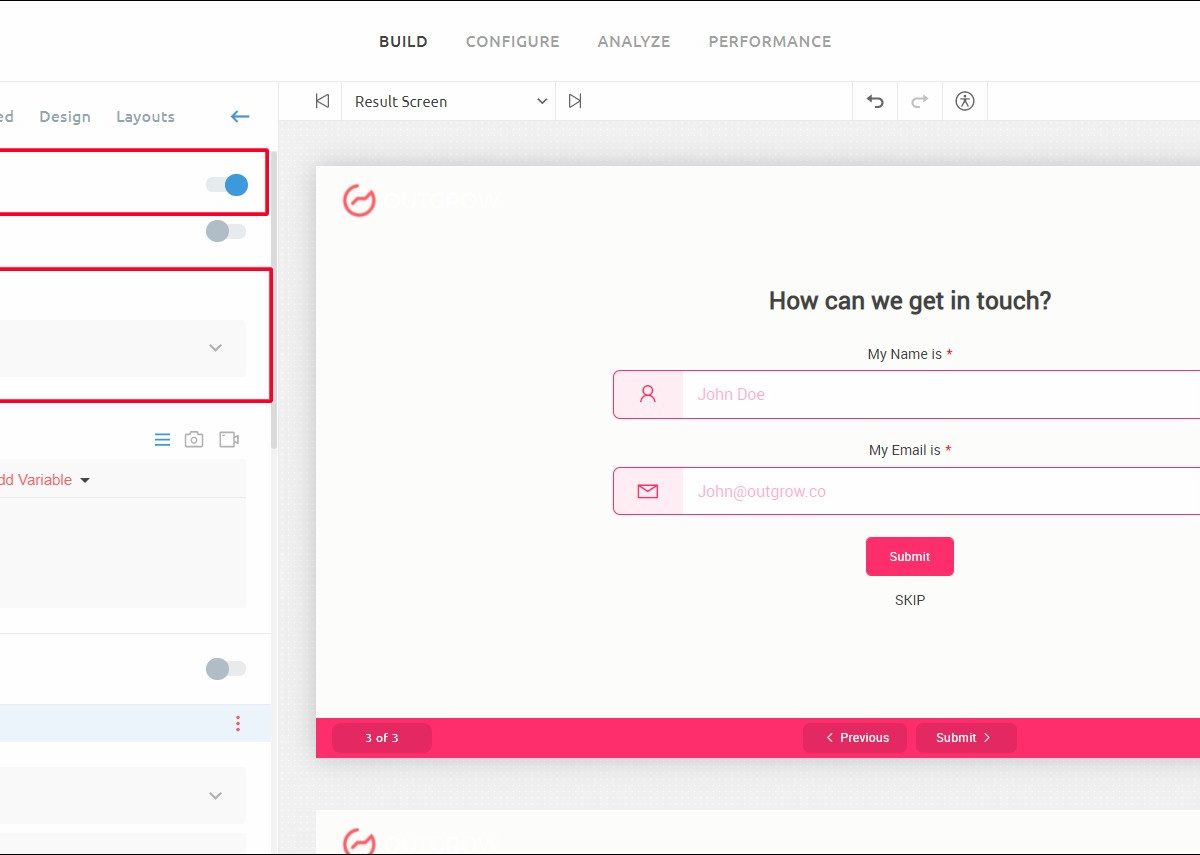Switch to the CONFIGURE tab
This screenshot has height=855, width=1200.
(512, 42)
